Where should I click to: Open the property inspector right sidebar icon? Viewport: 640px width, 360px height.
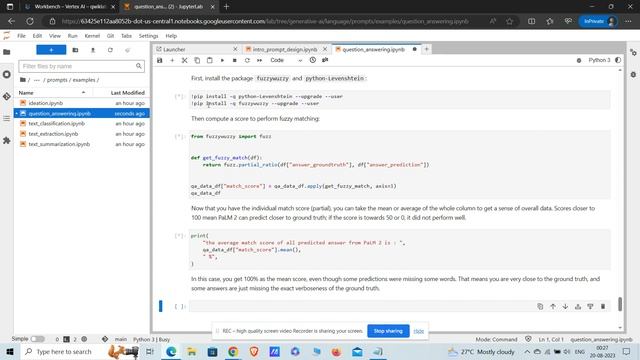tap(633, 53)
